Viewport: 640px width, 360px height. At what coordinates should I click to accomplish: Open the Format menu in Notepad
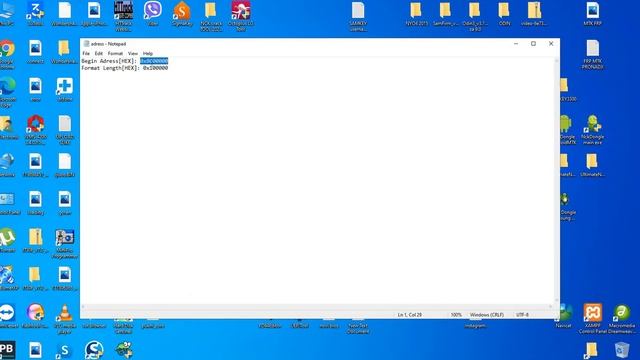coord(115,53)
